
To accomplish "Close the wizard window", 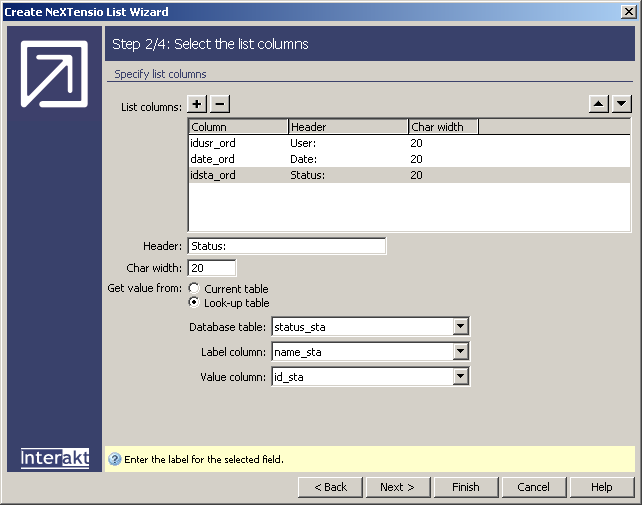I will click(x=629, y=12).
